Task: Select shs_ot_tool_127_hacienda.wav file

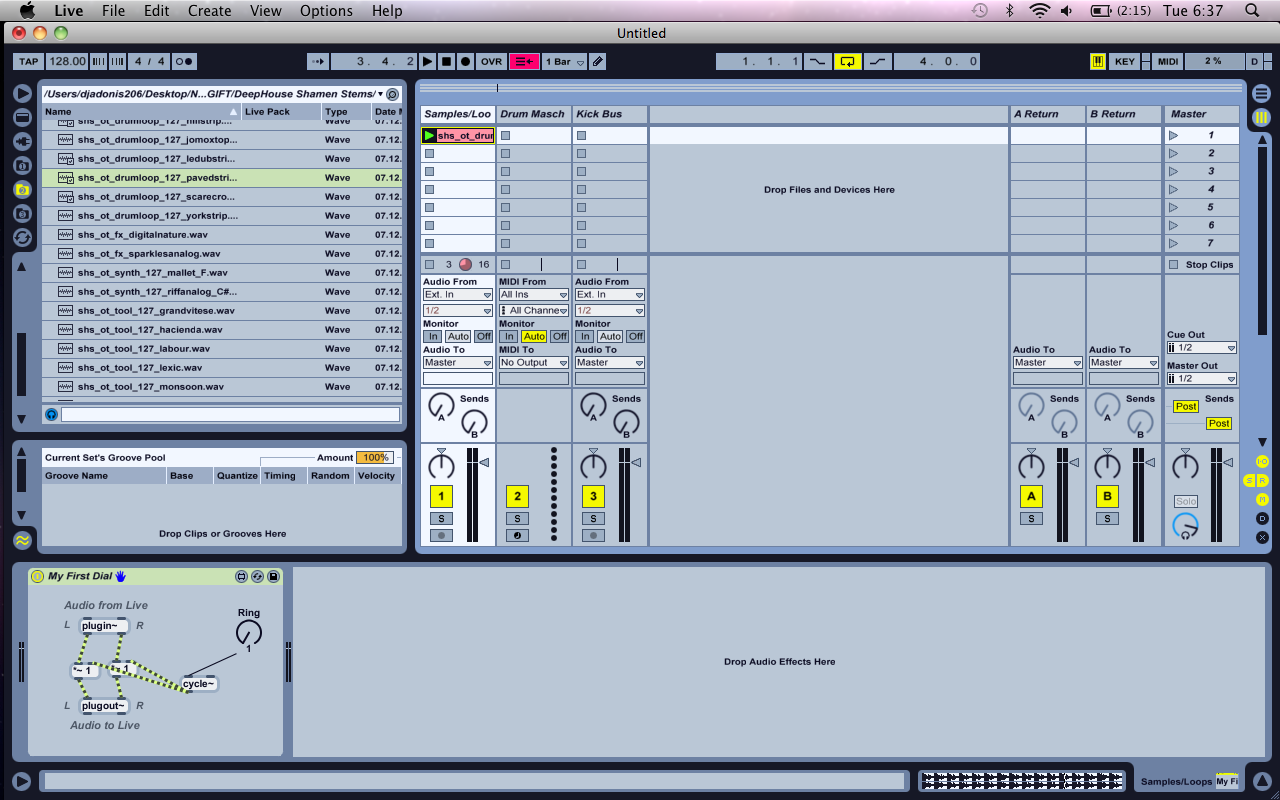Action: pyautogui.click(x=222, y=330)
